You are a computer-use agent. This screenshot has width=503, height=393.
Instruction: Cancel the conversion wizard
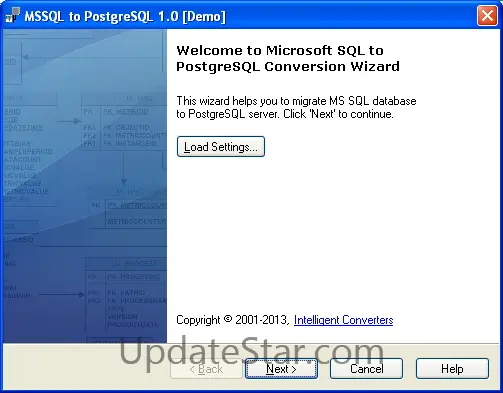[x=366, y=369]
